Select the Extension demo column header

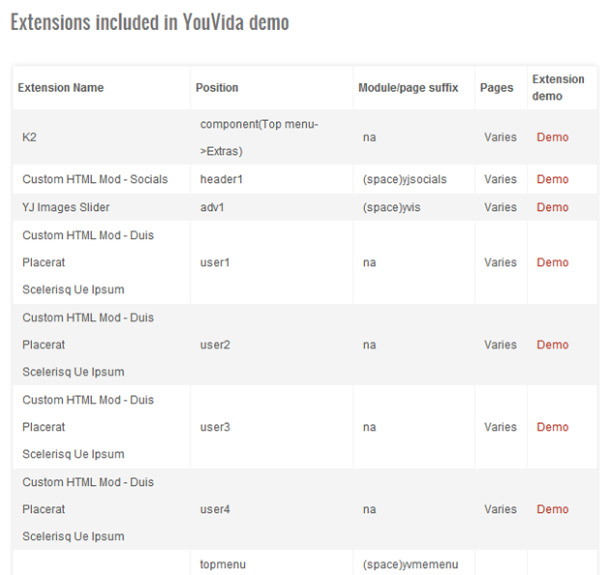pos(558,88)
